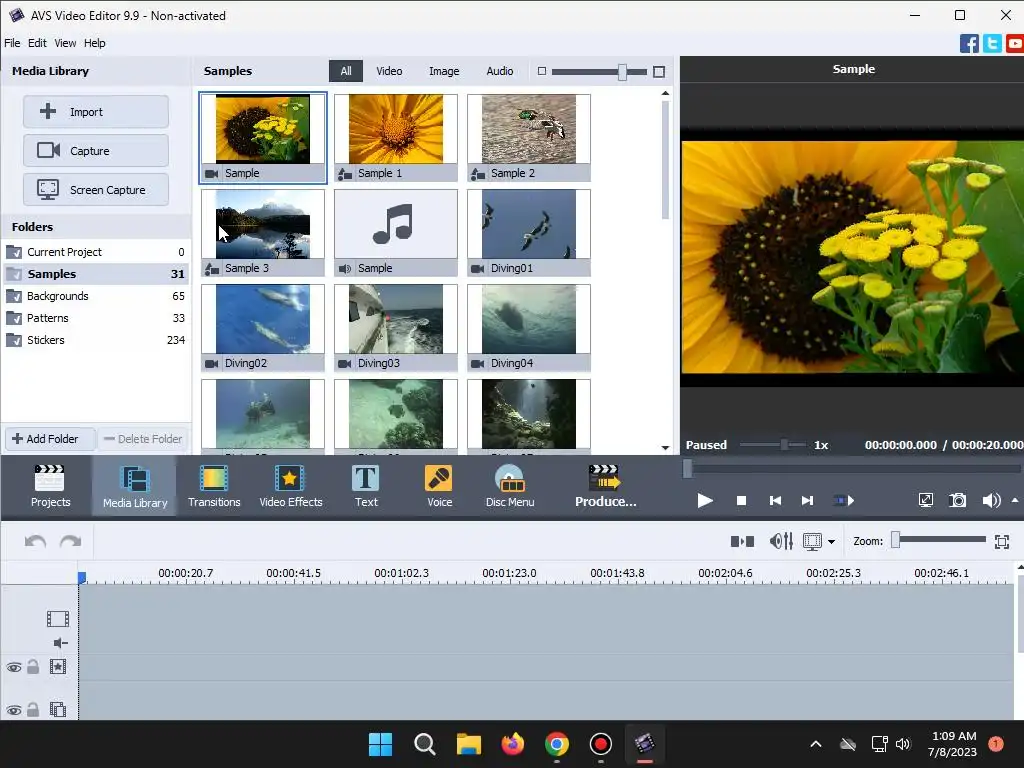Click the video effects track star icon

point(57,667)
